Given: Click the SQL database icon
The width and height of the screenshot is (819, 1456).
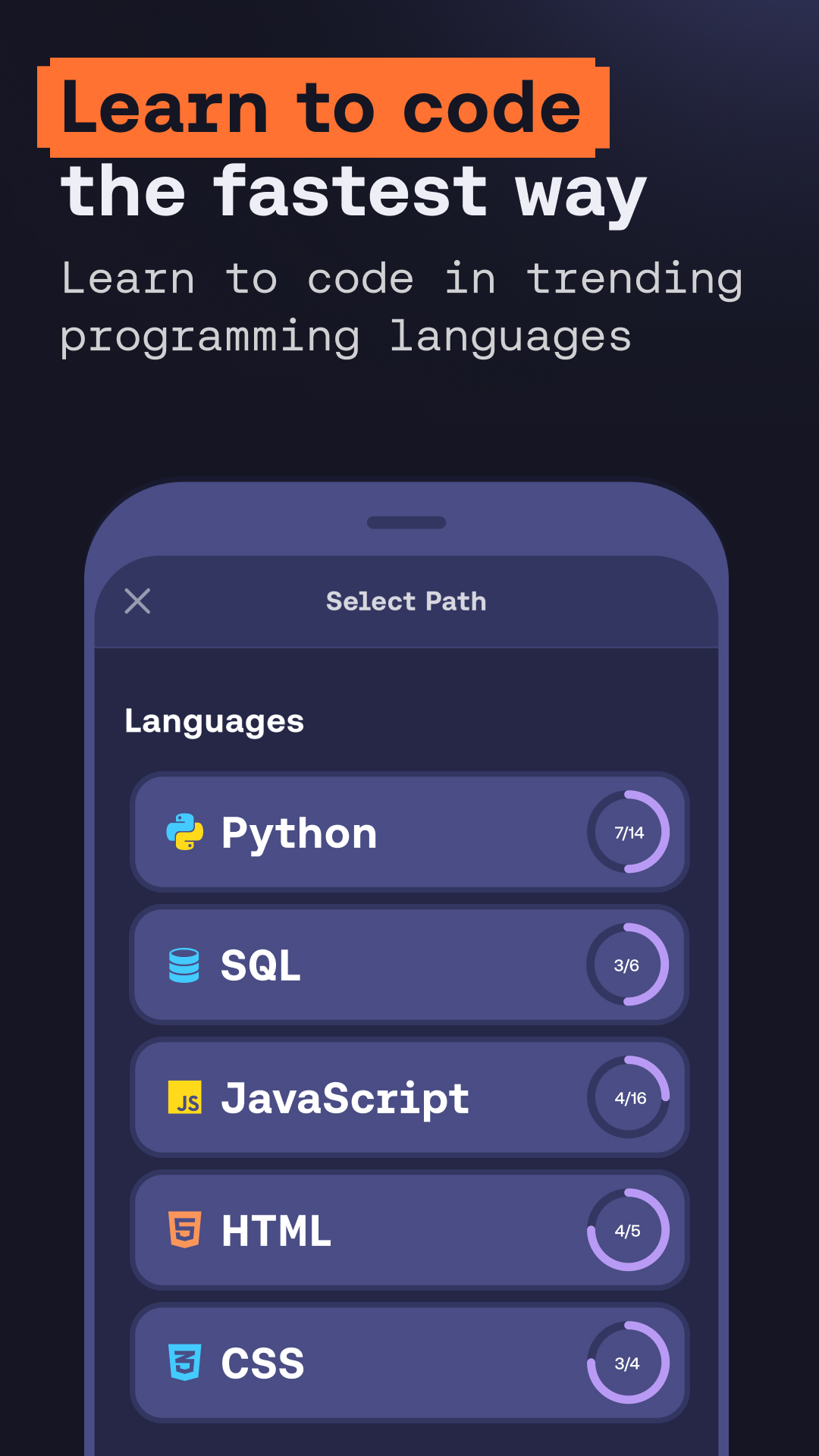Looking at the screenshot, I should [x=184, y=965].
